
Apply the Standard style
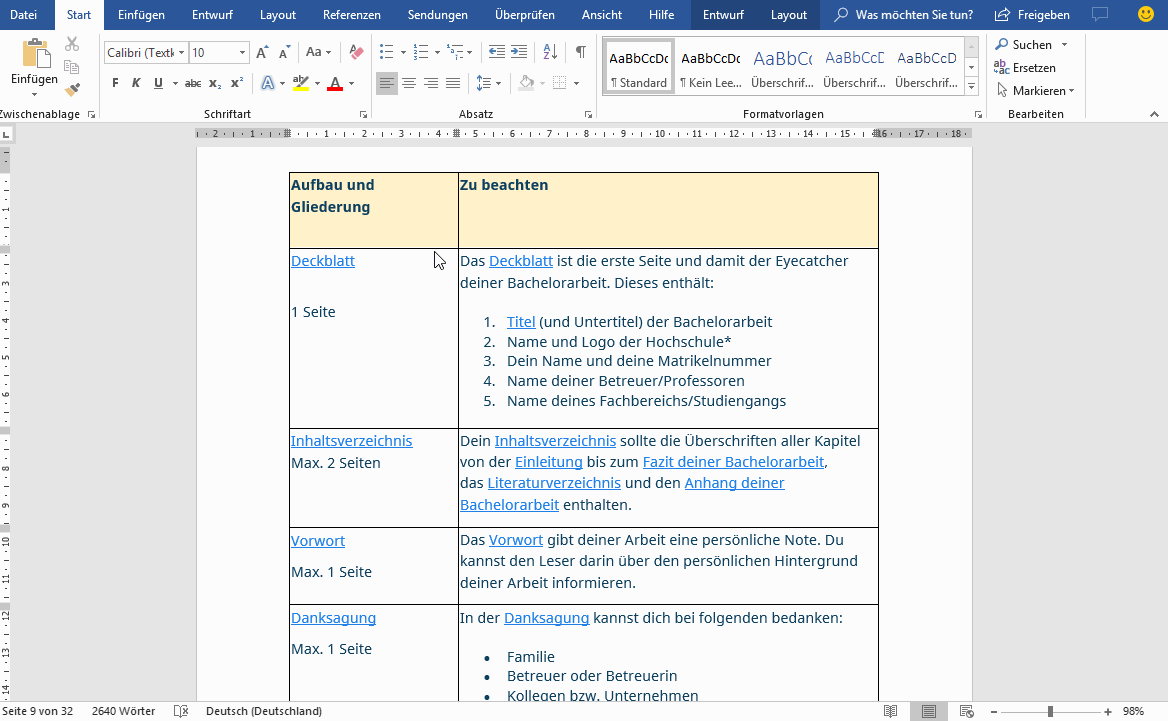click(638, 68)
